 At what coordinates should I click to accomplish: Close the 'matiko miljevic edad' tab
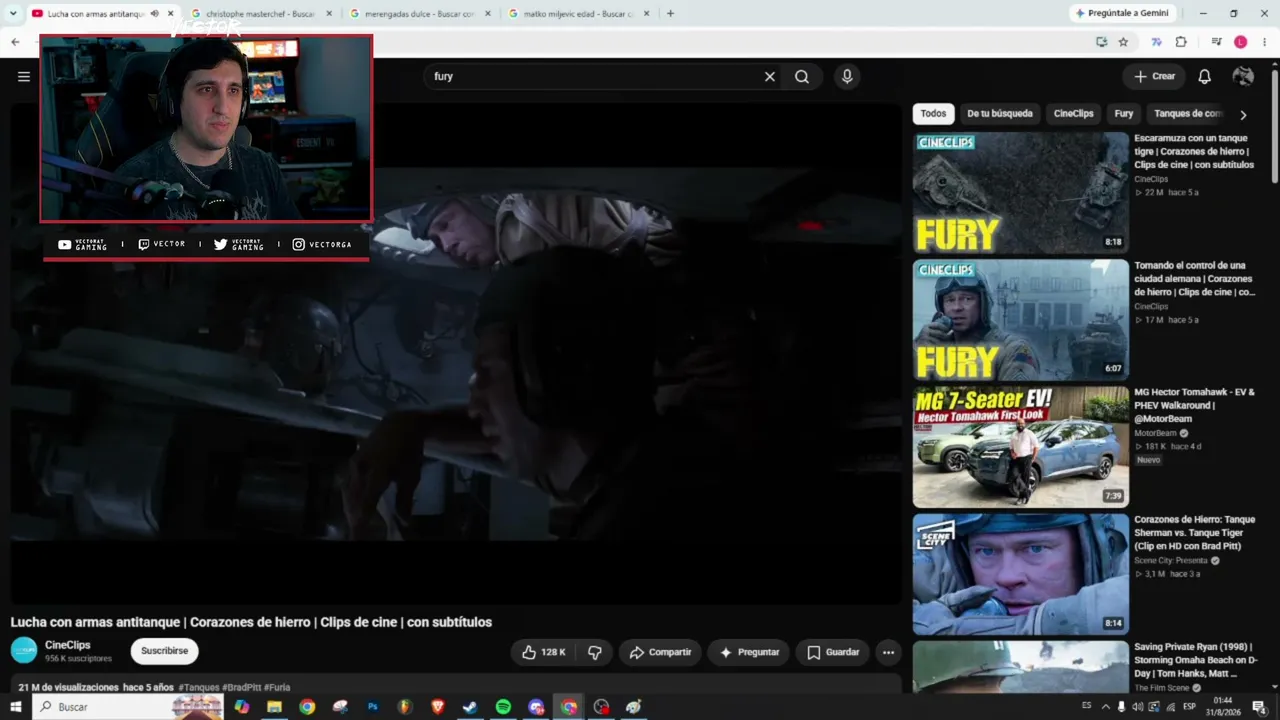646,14
